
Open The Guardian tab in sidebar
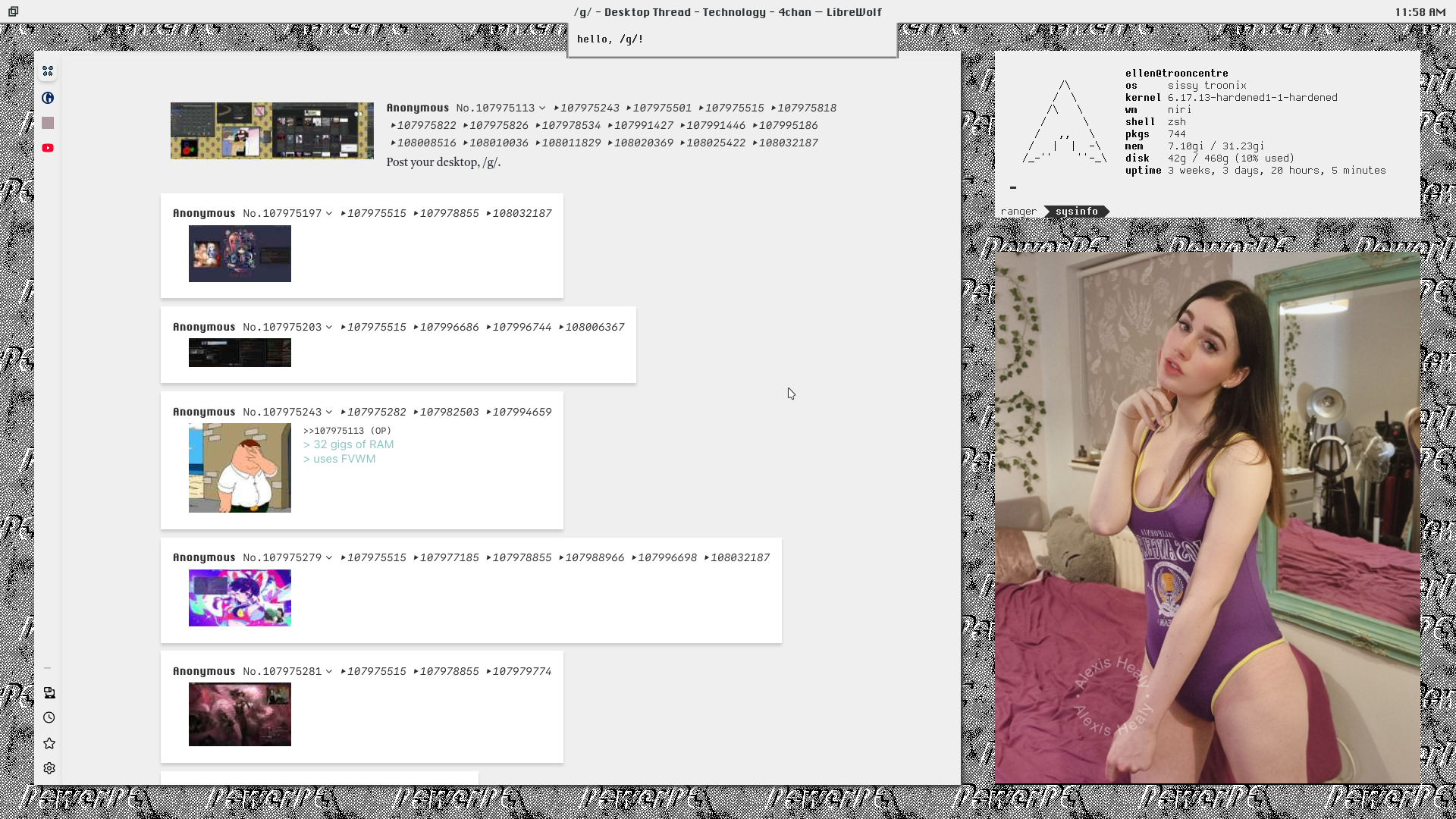[x=48, y=98]
